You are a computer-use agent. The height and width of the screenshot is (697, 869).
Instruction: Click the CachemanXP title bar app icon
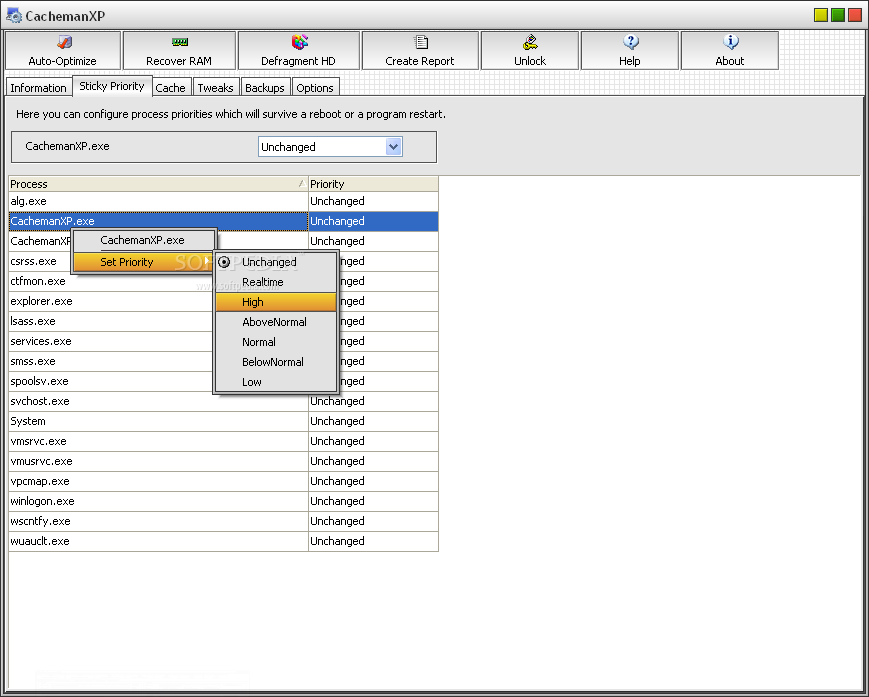14,16
